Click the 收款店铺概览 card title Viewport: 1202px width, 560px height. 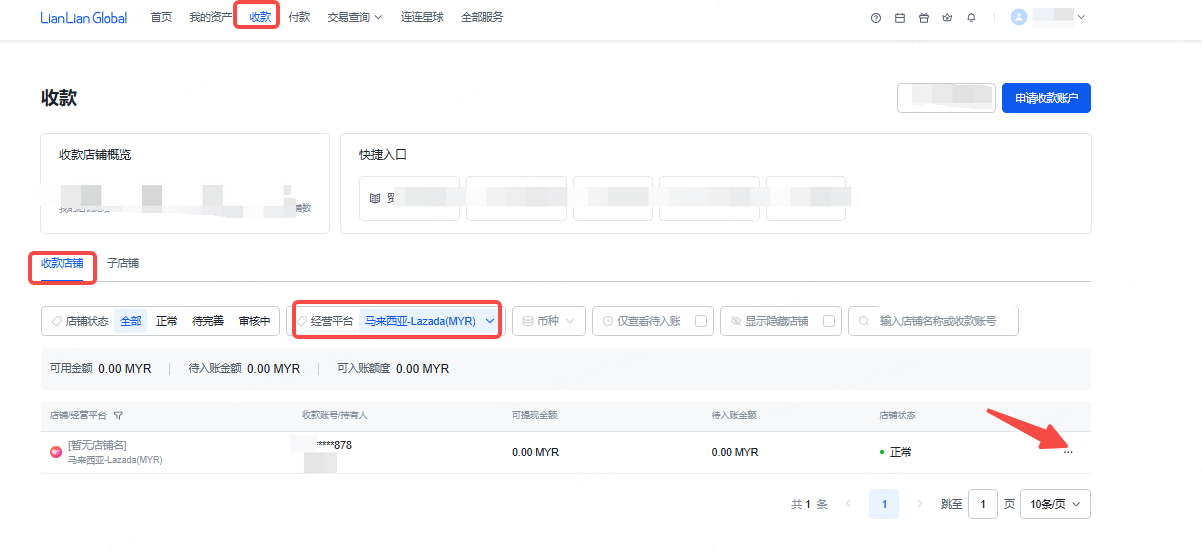click(95, 155)
